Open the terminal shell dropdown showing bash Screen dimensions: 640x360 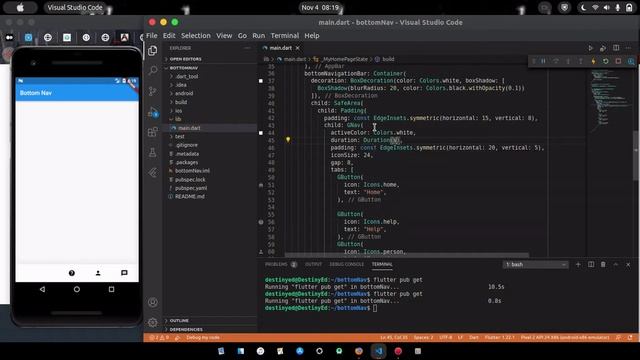(x=536, y=264)
